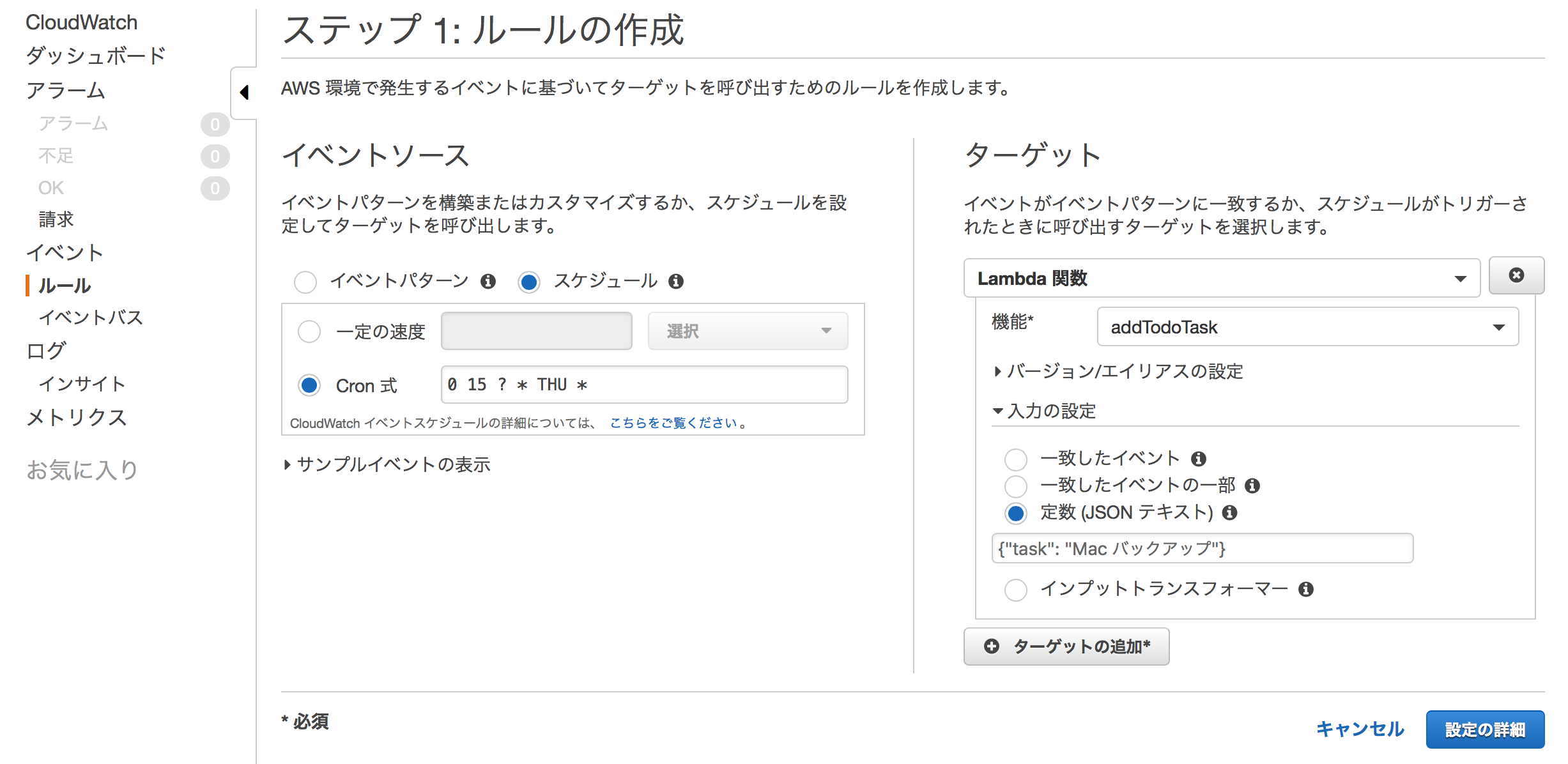
Task: Click the こちらをご覧ください link
Action: coord(673,423)
